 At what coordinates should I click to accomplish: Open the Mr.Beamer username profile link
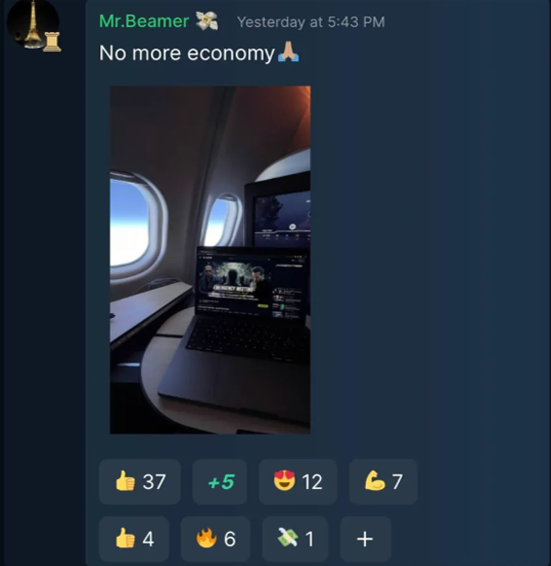(x=144, y=21)
